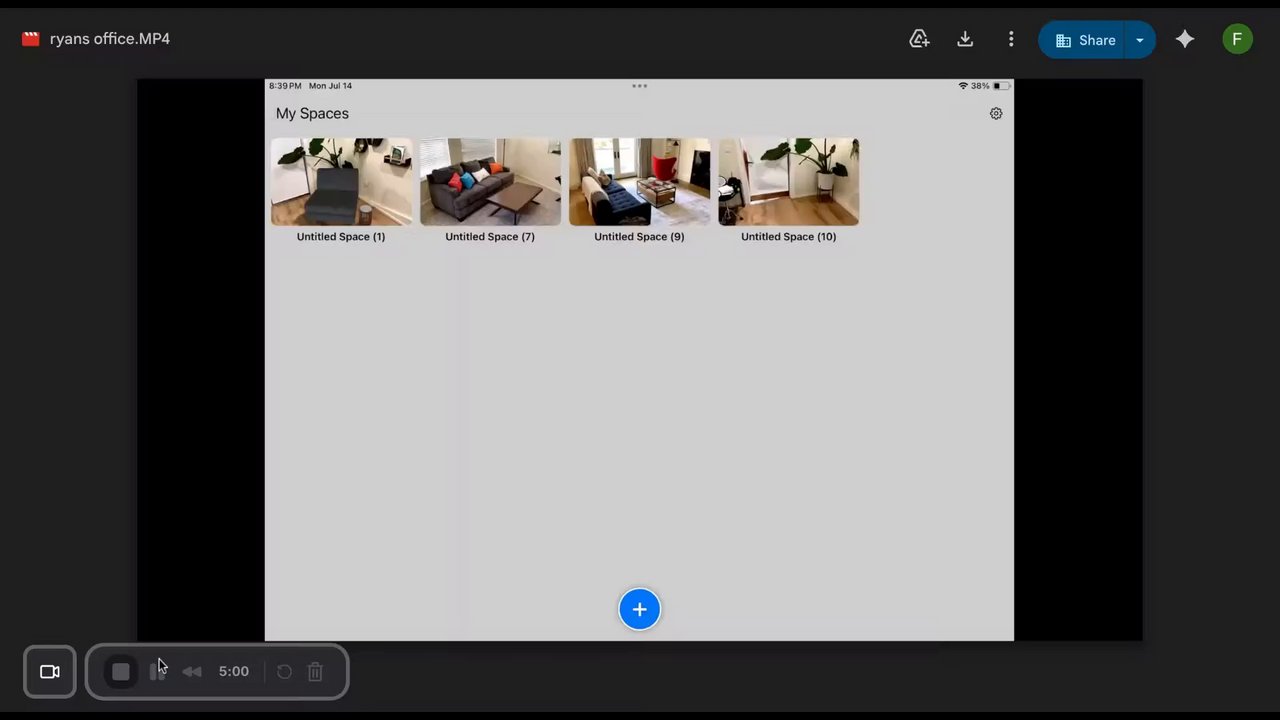The height and width of the screenshot is (720, 1280).
Task: Select the 'Untitled Space (10)' label
Action: click(x=788, y=237)
